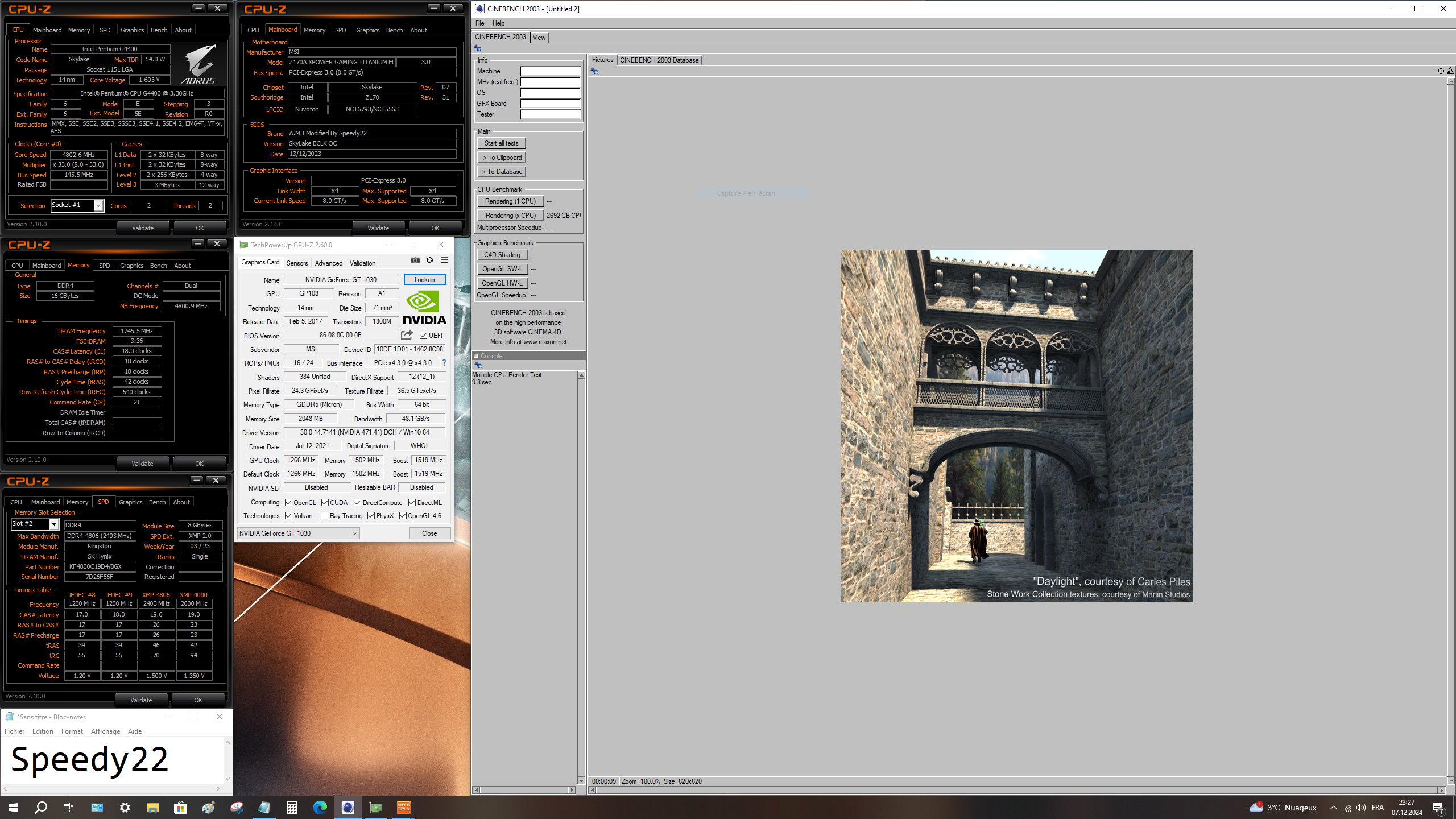Toggle the PhysX checkbox
The image size is (1456, 819).
click(371, 516)
